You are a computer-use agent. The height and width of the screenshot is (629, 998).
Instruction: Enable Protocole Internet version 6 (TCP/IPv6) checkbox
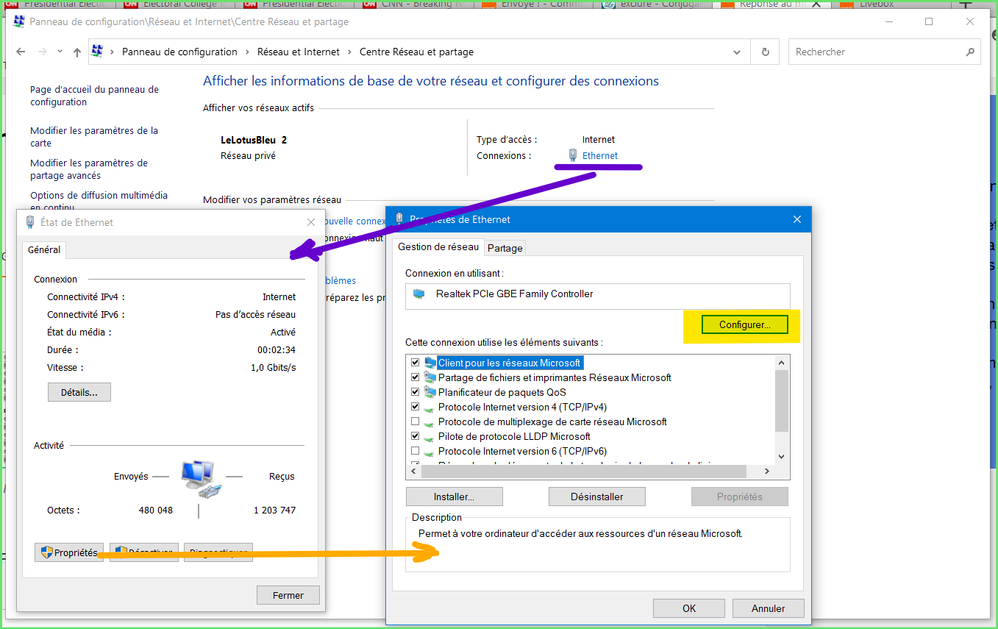pyautogui.click(x=415, y=451)
